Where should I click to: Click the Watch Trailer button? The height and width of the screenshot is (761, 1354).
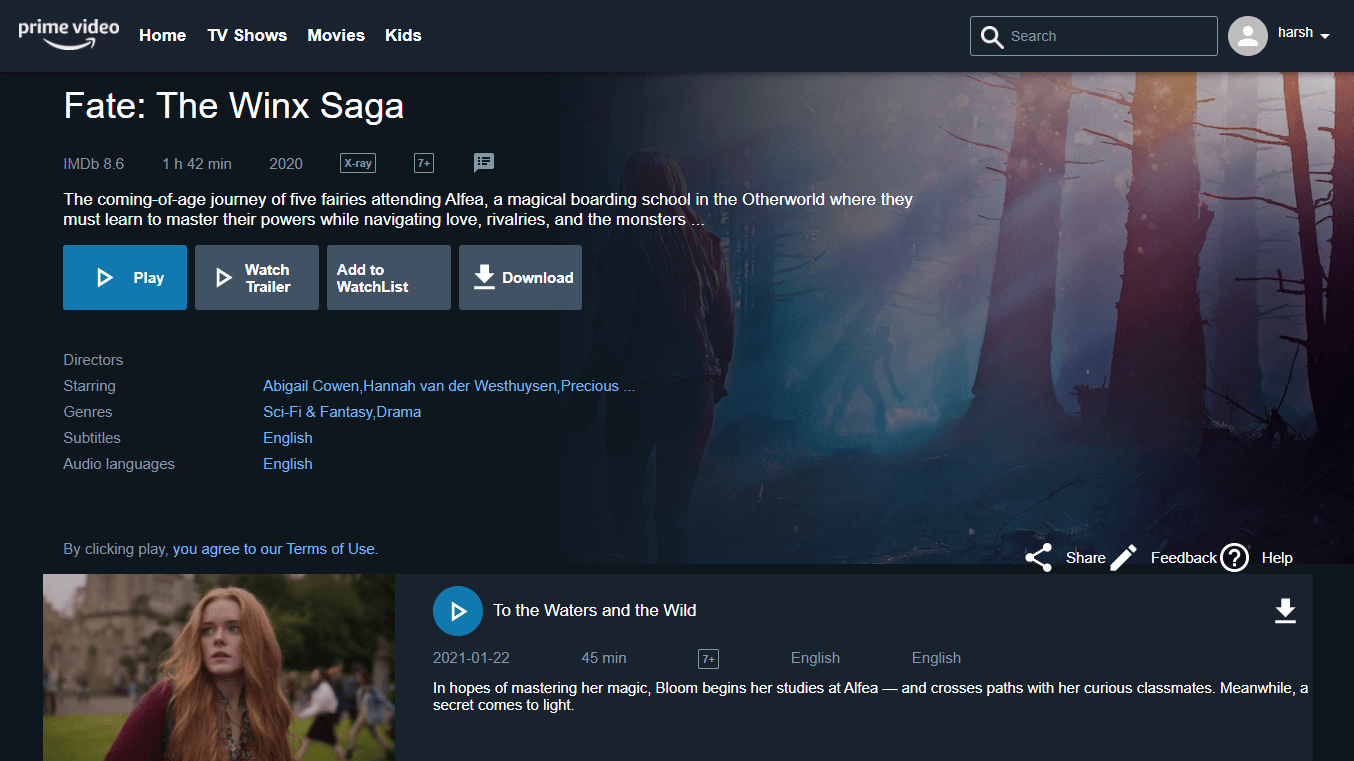(257, 278)
